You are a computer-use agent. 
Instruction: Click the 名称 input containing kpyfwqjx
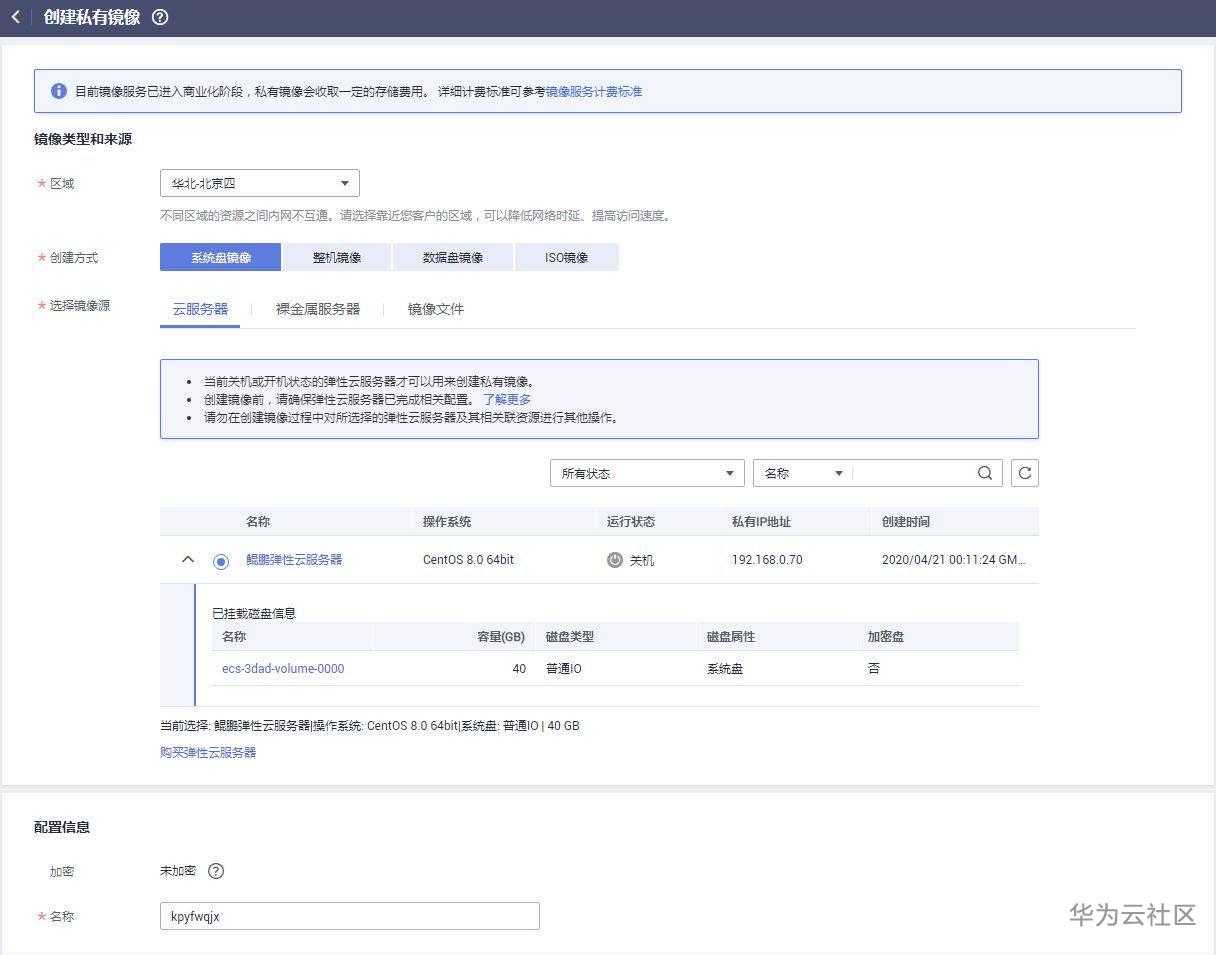350,916
